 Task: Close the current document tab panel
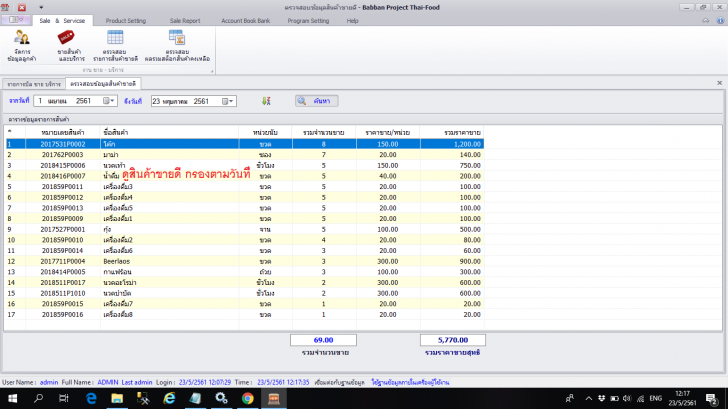click(721, 84)
